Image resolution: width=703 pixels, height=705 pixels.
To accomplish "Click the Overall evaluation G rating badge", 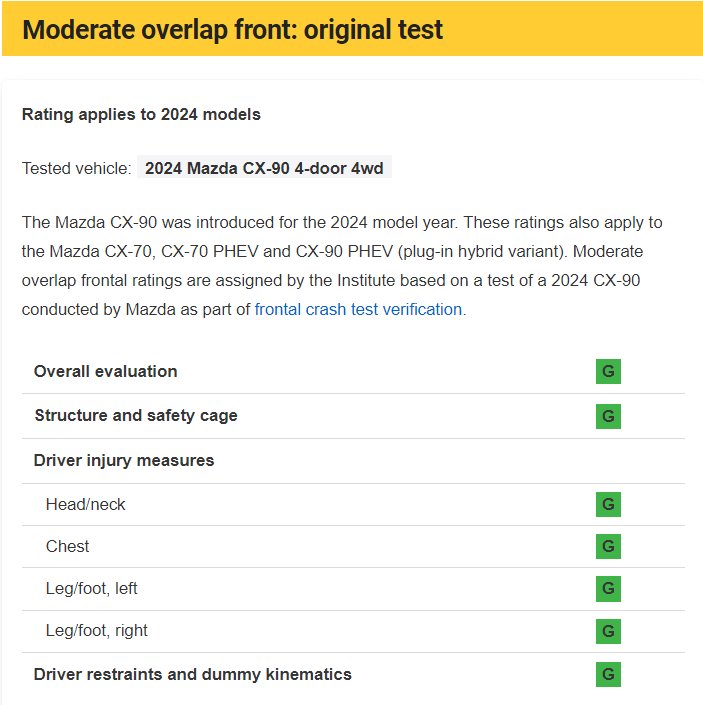I will pyautogui.click(x=608, y=372).
